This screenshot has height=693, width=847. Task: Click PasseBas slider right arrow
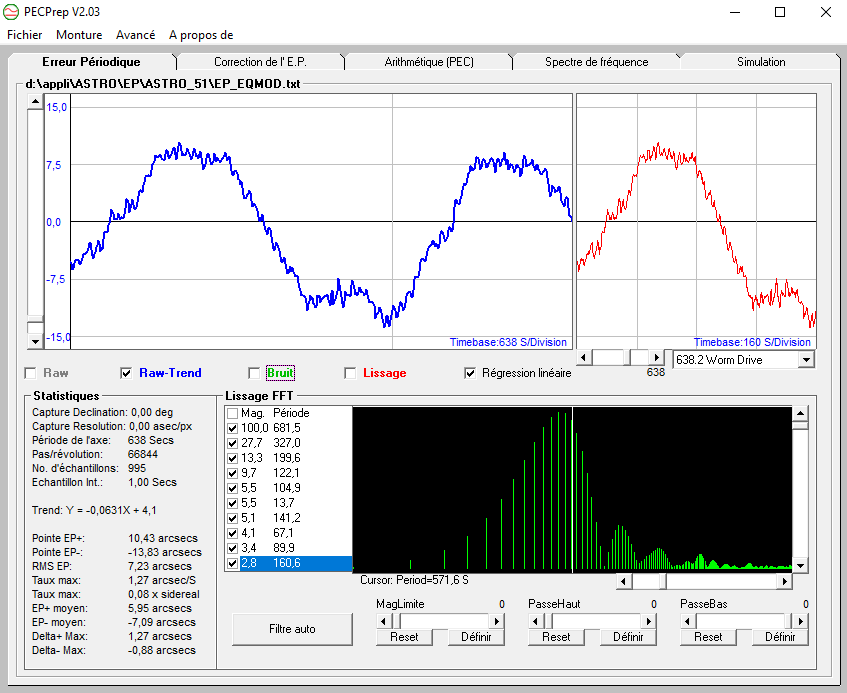point(801,621)
